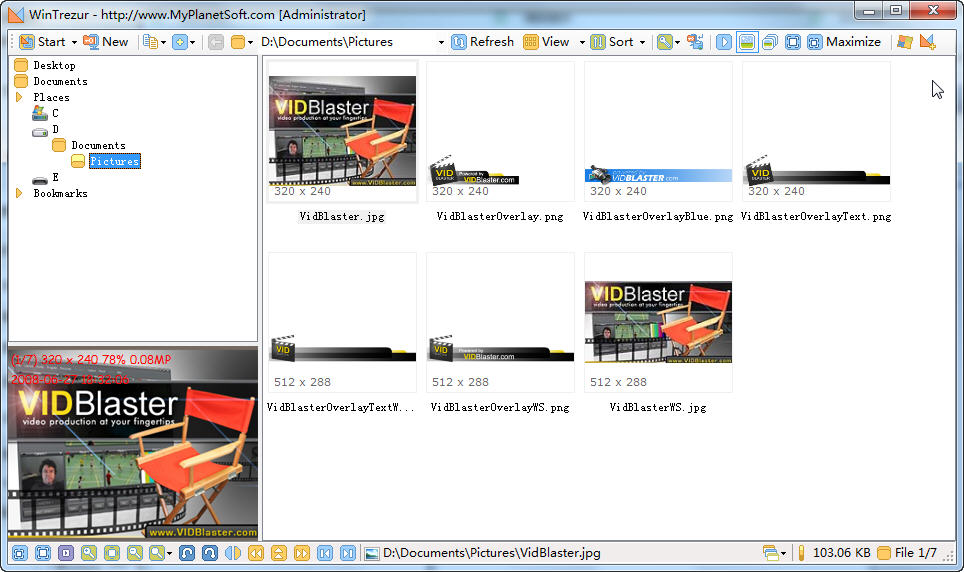Click the search magnifier toolbar icon
Screen dimensions: 964x572
coord(664,42)
